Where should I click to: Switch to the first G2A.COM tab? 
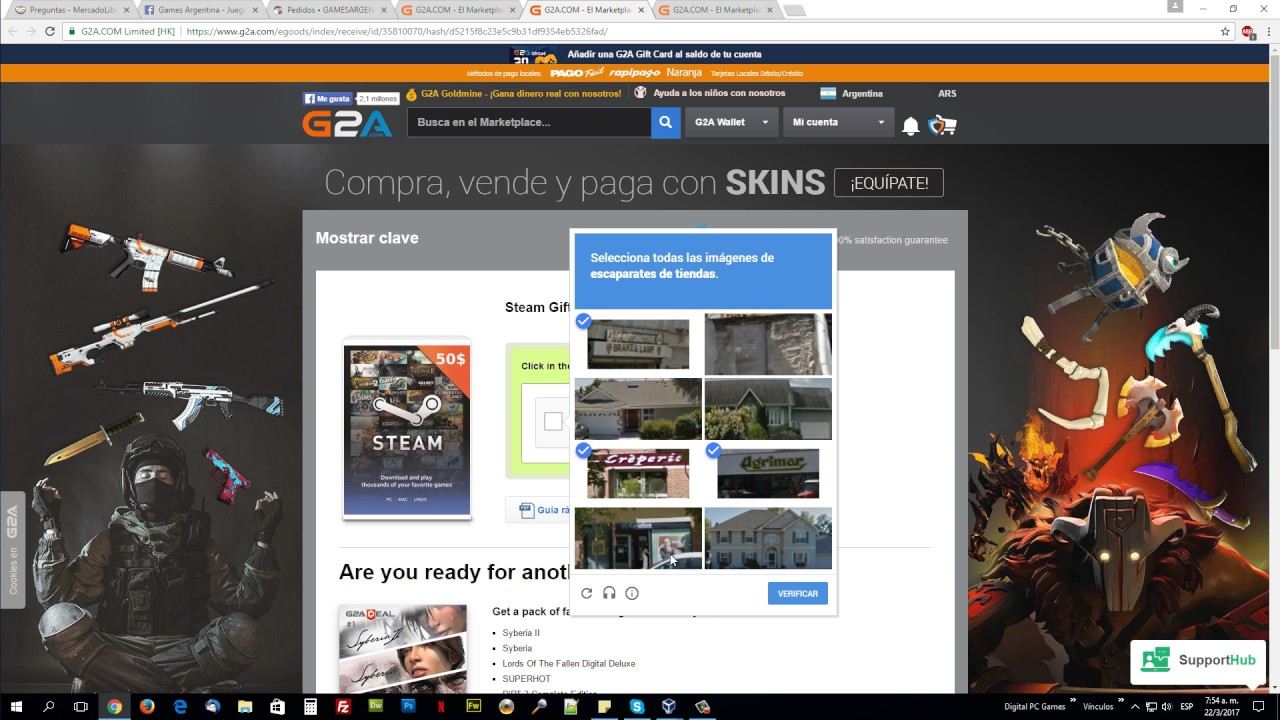tap(457, 10)
